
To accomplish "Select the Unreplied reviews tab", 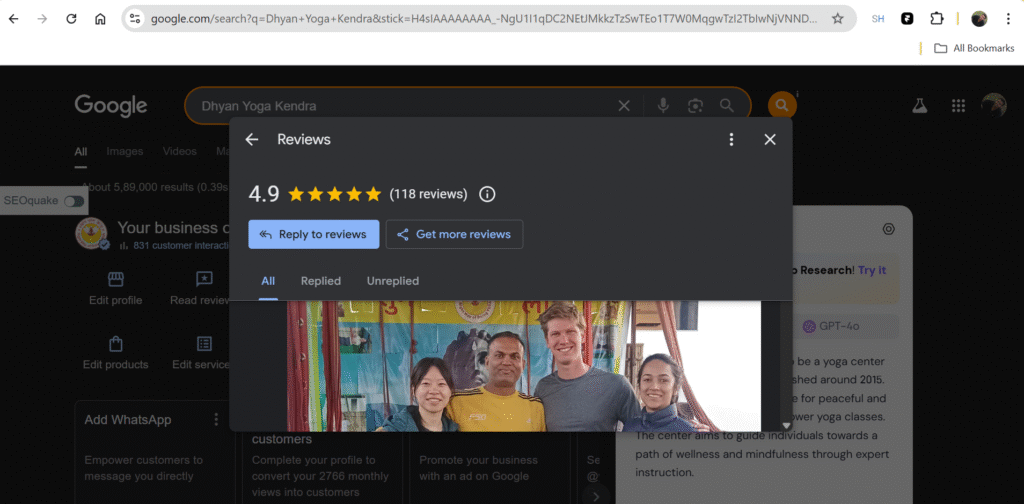I will click(393, 281).
